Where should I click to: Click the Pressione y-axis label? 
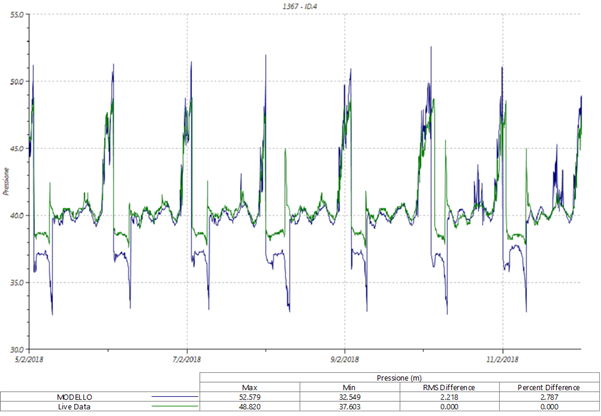5,182
